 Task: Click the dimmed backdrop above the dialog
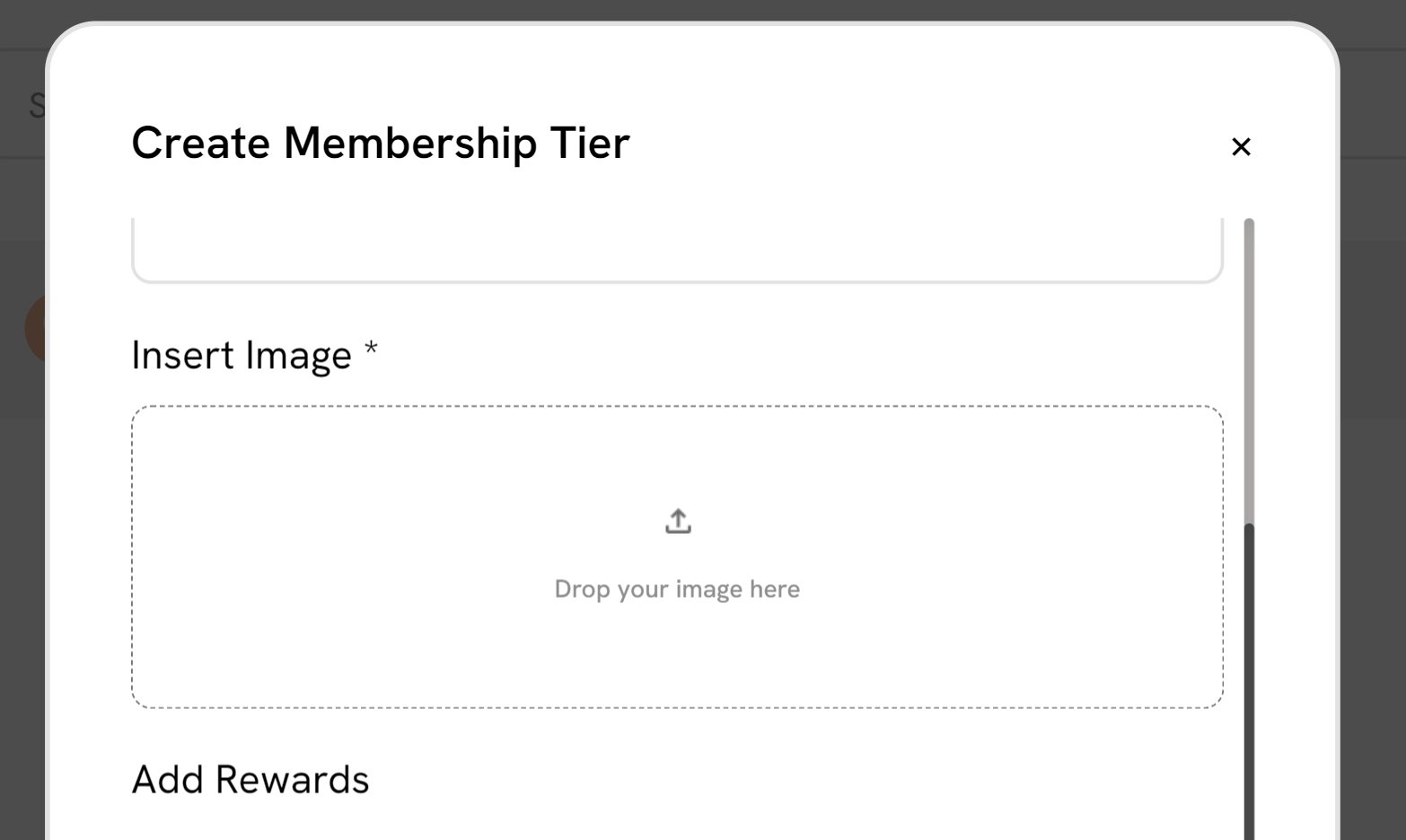[x=700, y=9]
